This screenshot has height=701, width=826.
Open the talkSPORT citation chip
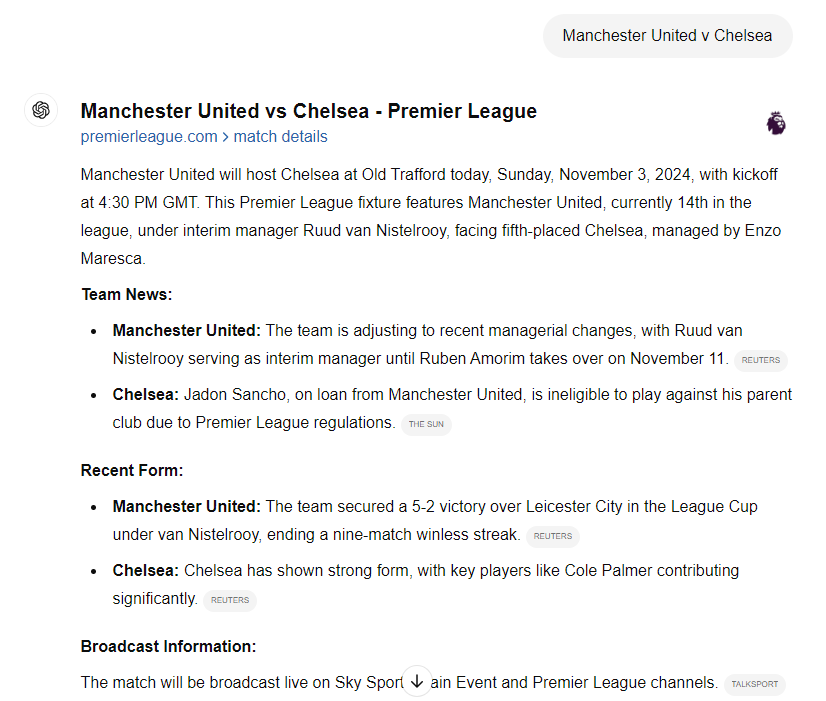click(x=755, y=685)
